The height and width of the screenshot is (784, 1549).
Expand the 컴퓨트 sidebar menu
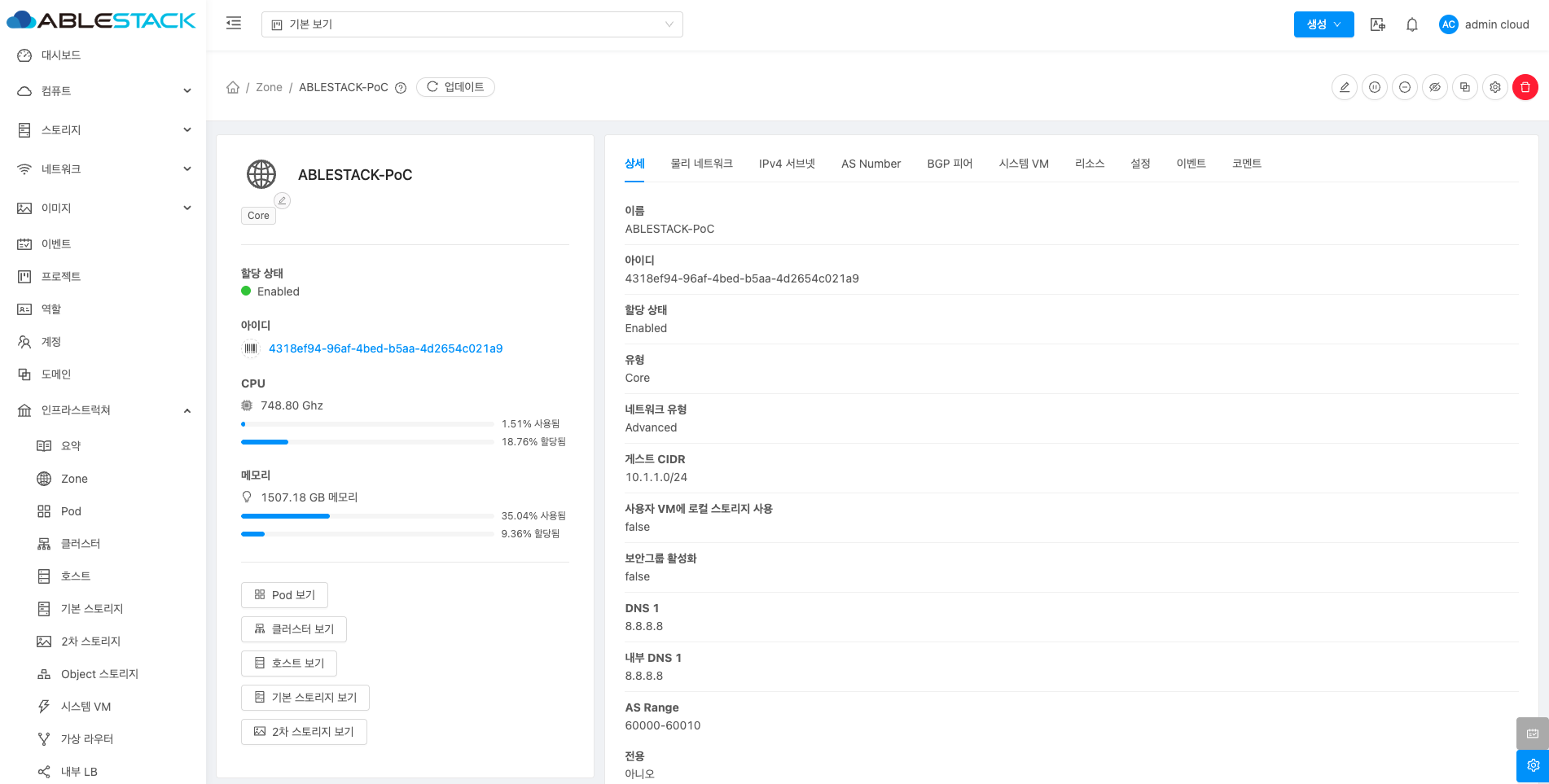coord(103,91)
